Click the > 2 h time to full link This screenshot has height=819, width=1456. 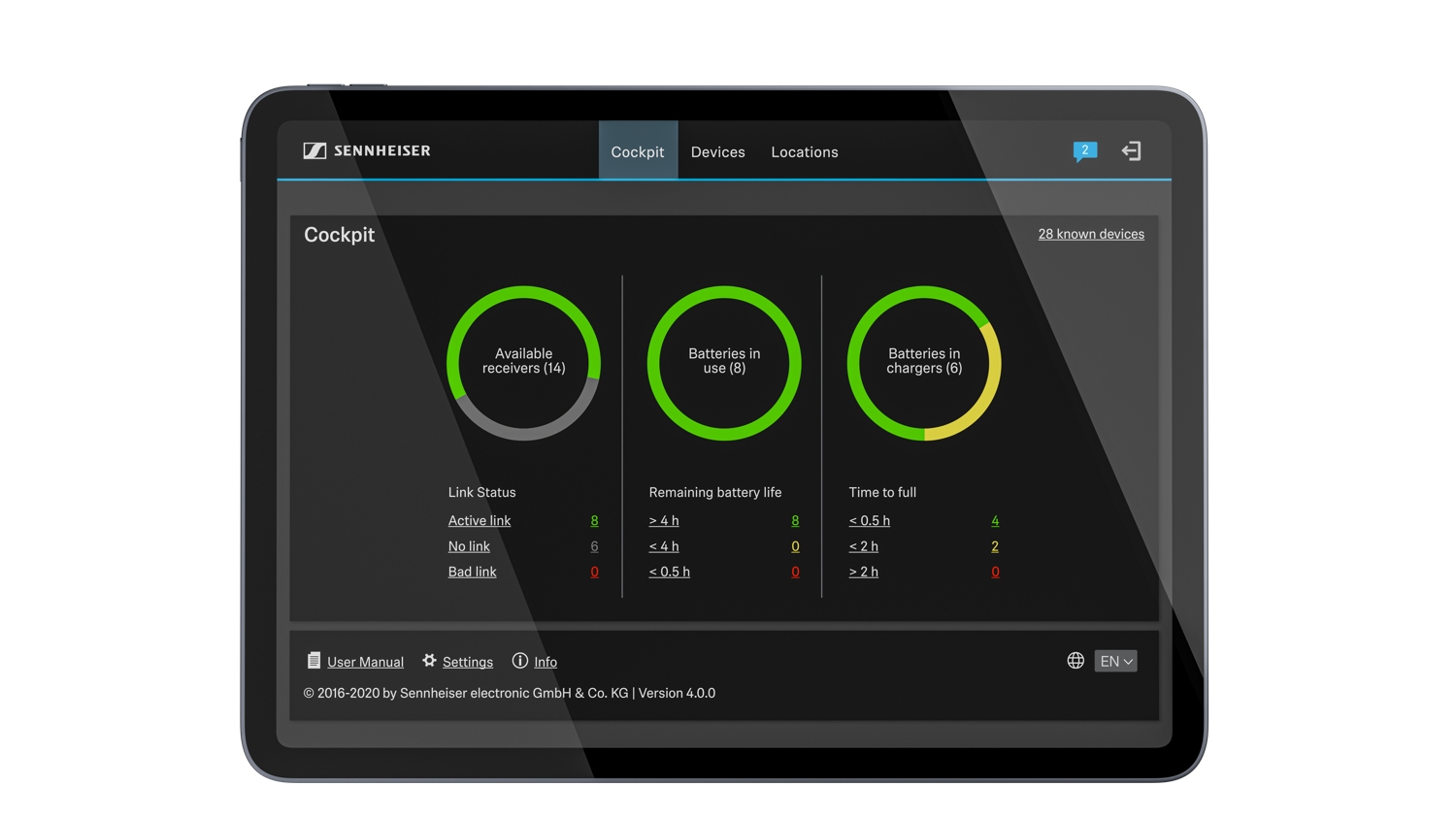pos(864,572)
